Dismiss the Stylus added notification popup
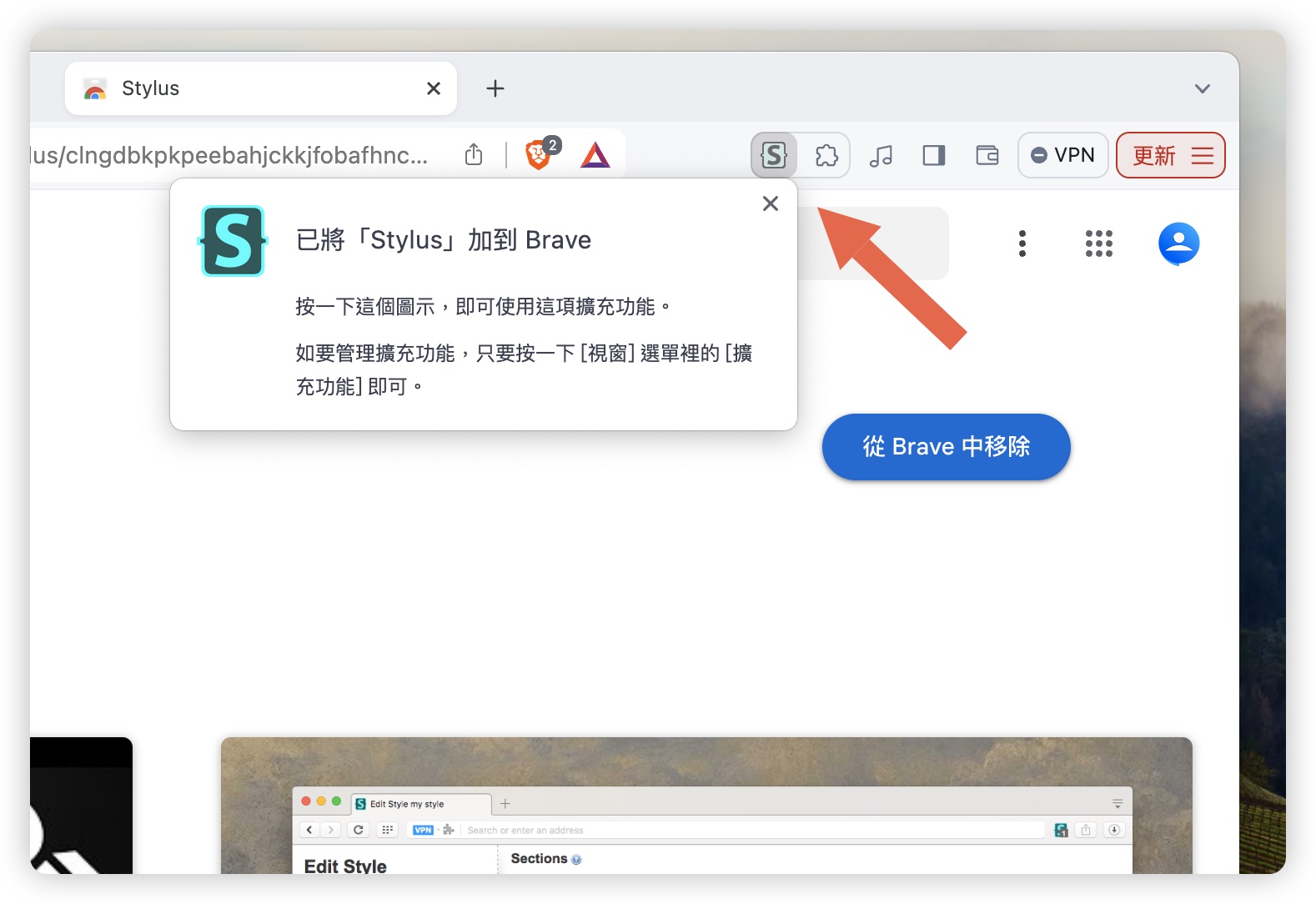Screen dimensions: 1316x904 click(x=771, y=203)
